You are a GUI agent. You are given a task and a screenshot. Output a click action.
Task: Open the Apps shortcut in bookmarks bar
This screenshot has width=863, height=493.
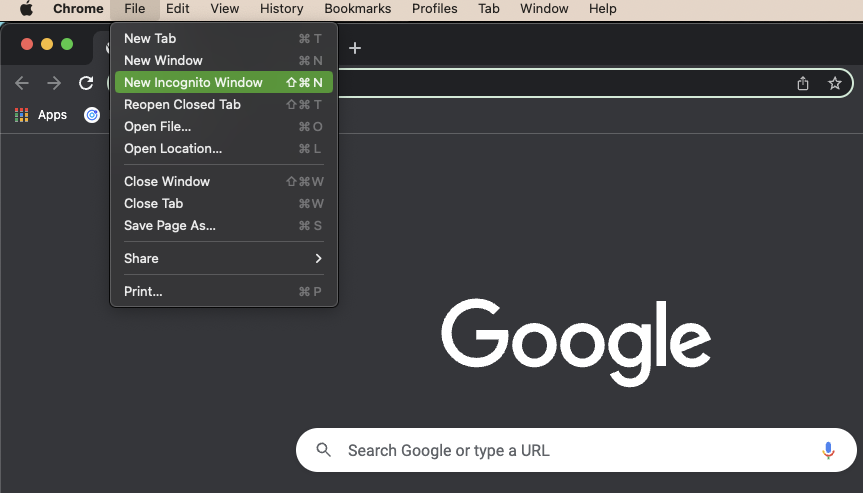pos(41,115)
